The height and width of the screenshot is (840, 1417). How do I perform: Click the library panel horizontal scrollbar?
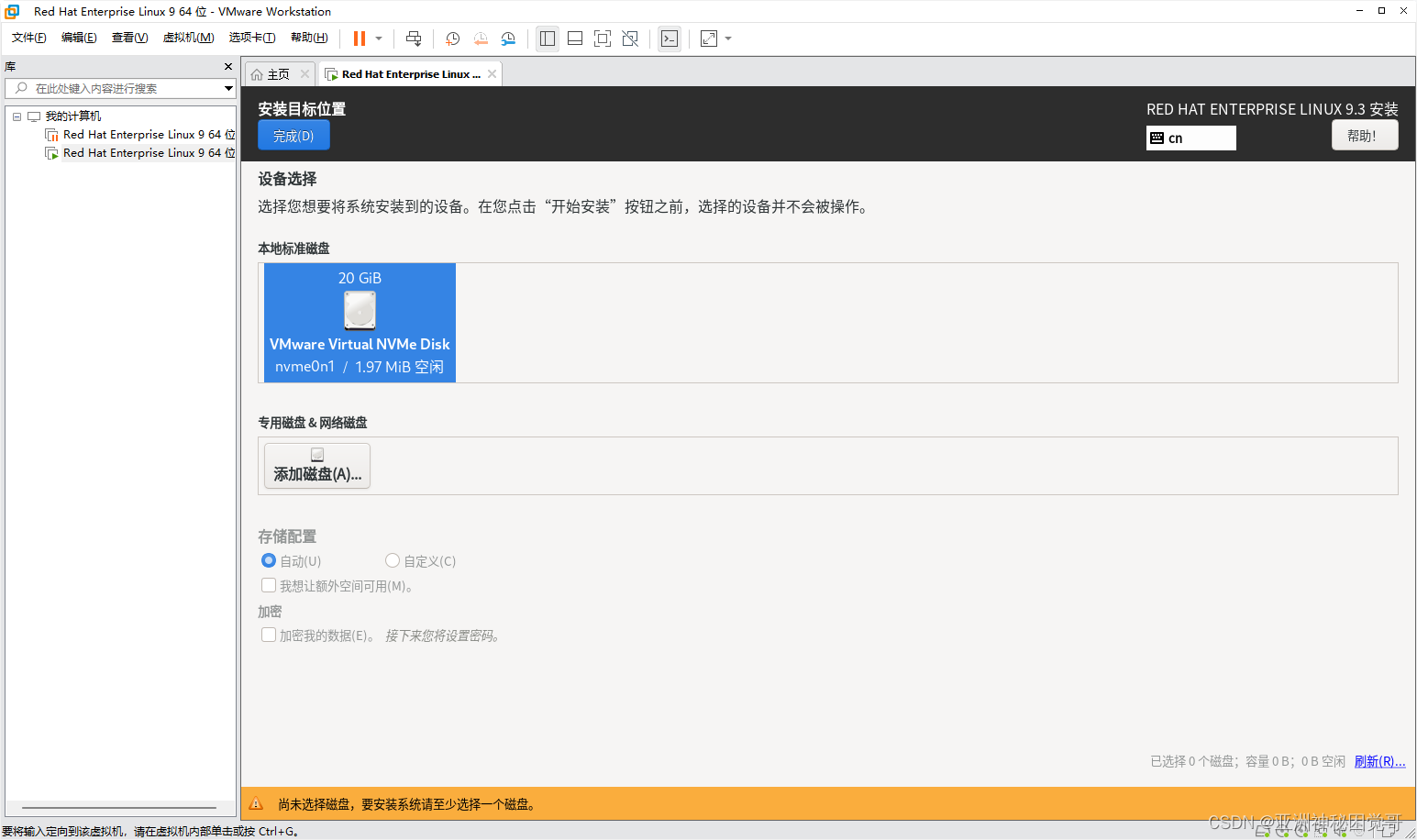119,808
